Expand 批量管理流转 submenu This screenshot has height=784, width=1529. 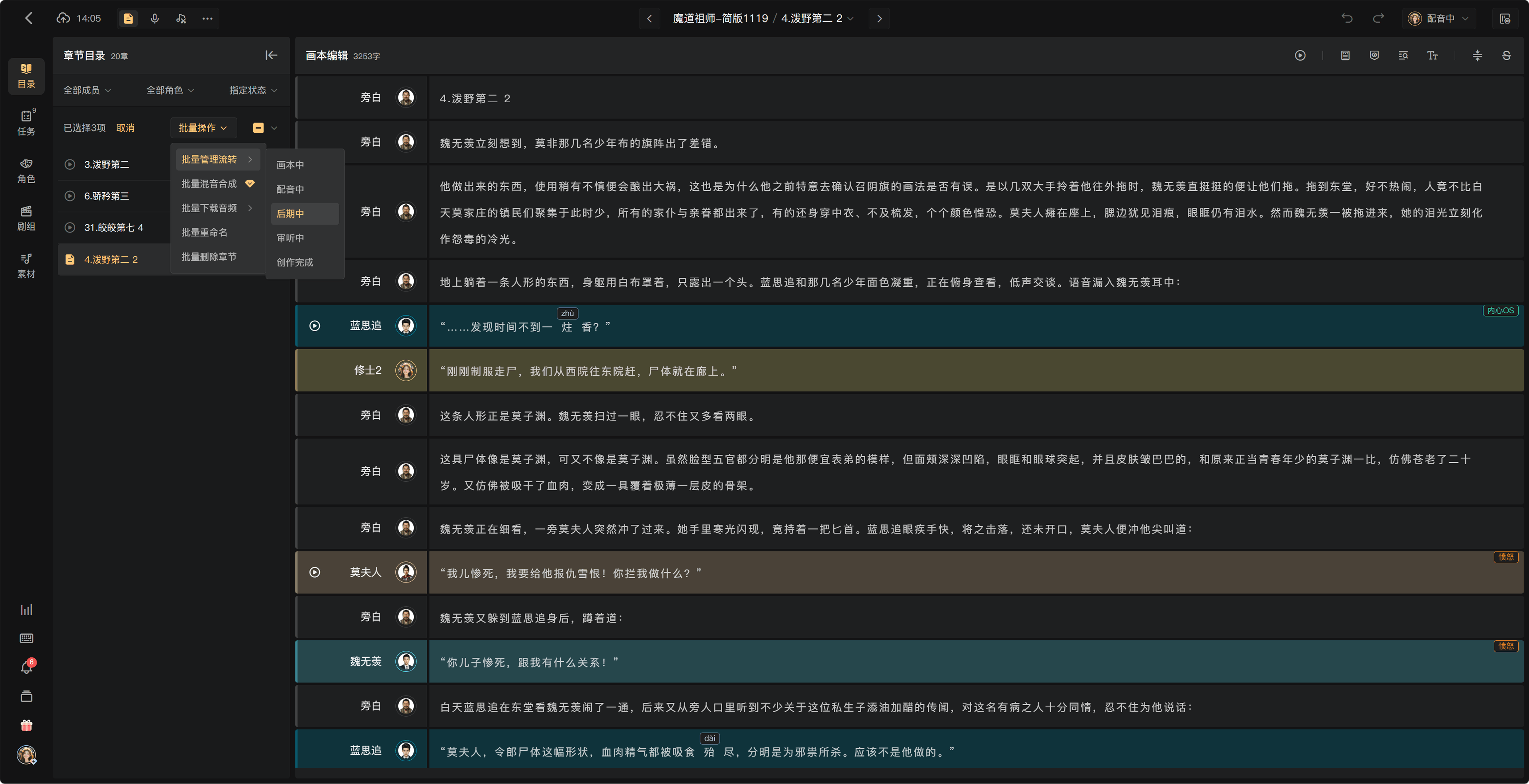(x=218, y=159)
